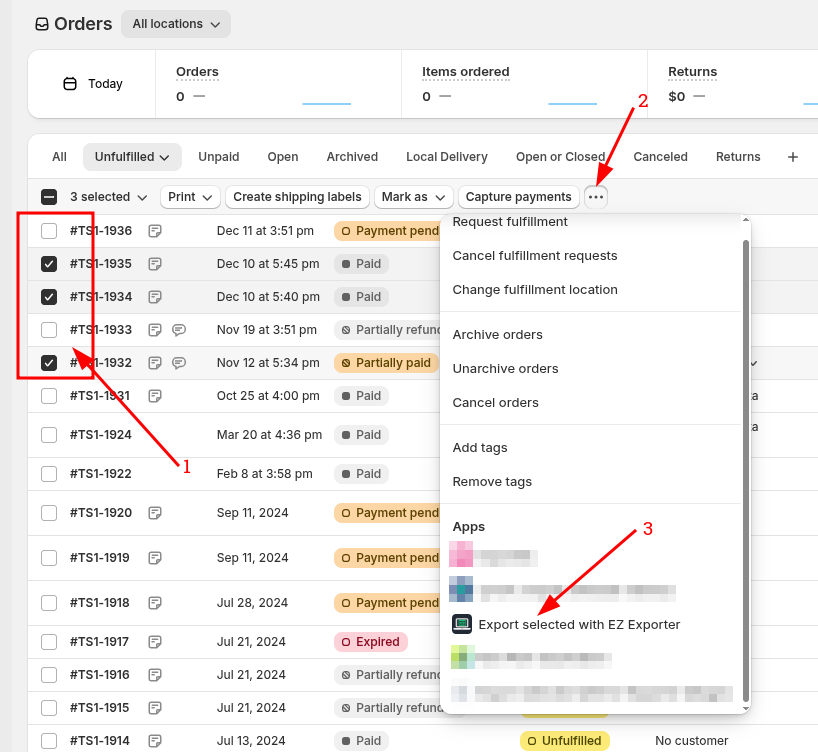
Task: Open the Print dropdown menu
Action: [190, 197]
